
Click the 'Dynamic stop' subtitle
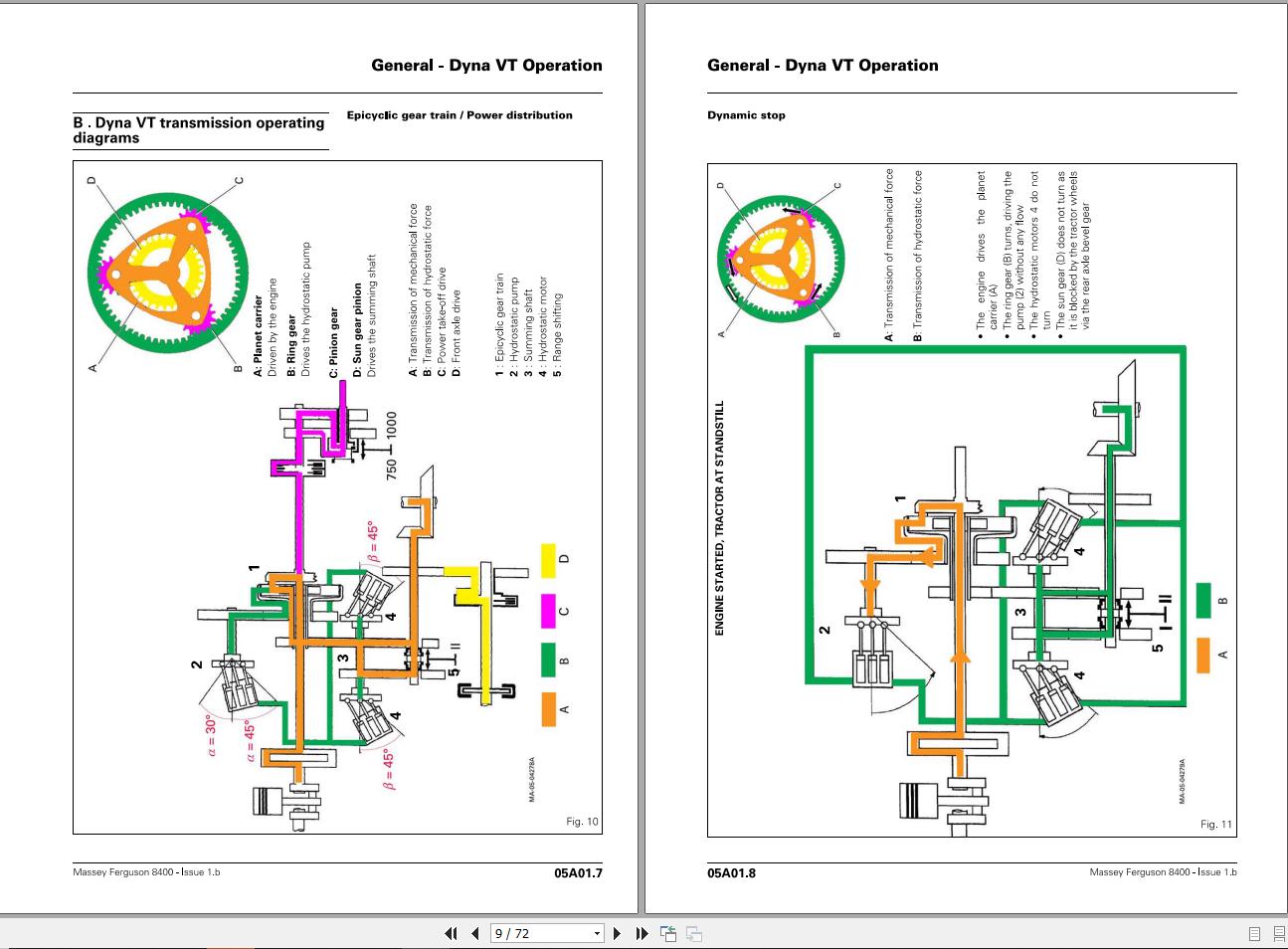tap(746, 115)
